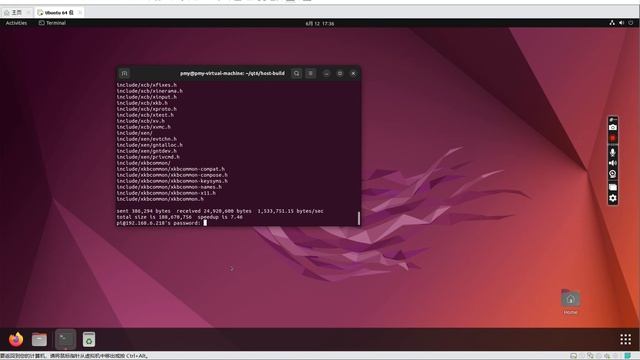Click the power icon in top bar
This screenshot has height=360, width=640.
(x=631, y=23)
